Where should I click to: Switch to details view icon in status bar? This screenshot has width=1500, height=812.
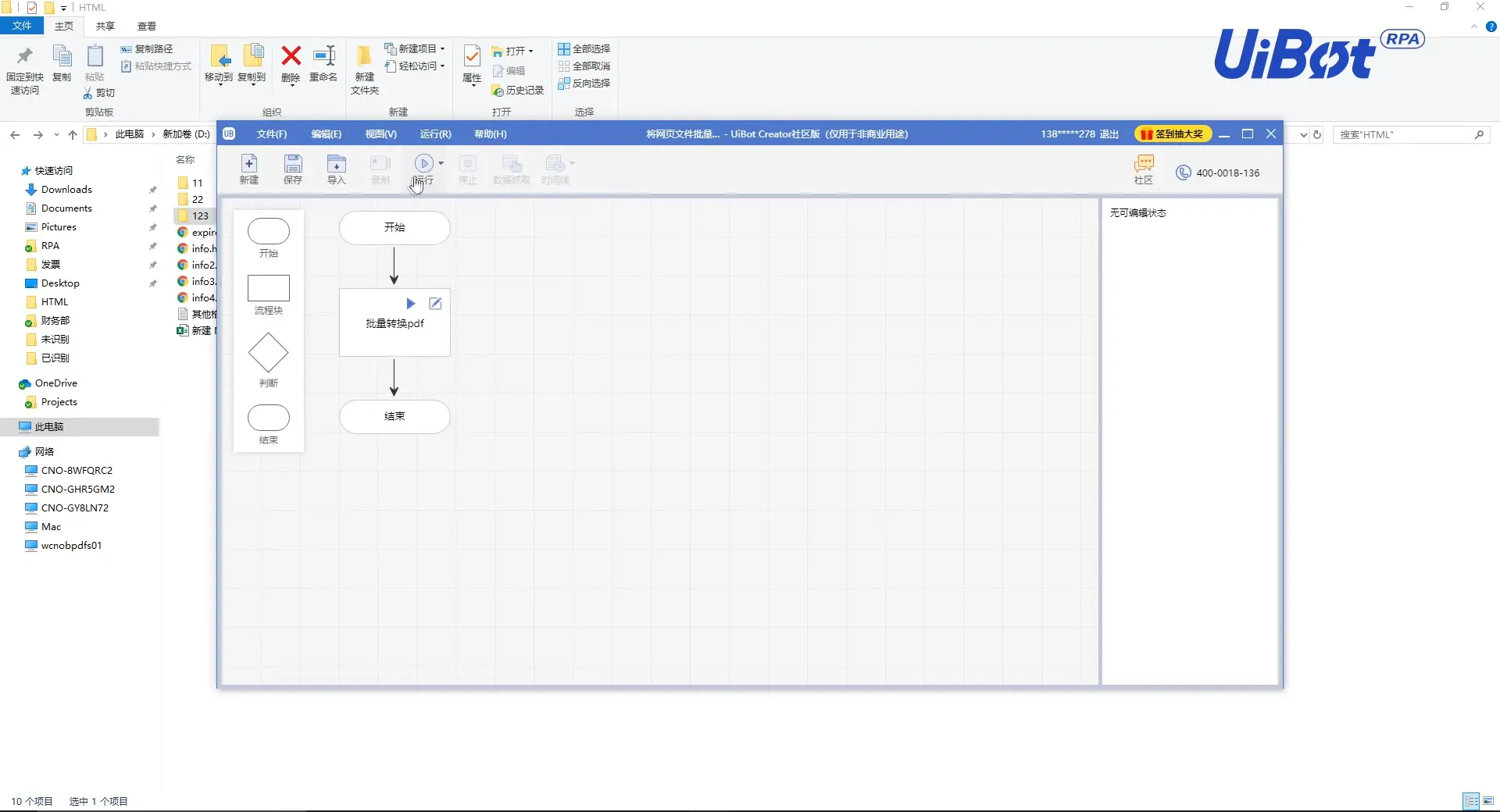[1472, 801]
